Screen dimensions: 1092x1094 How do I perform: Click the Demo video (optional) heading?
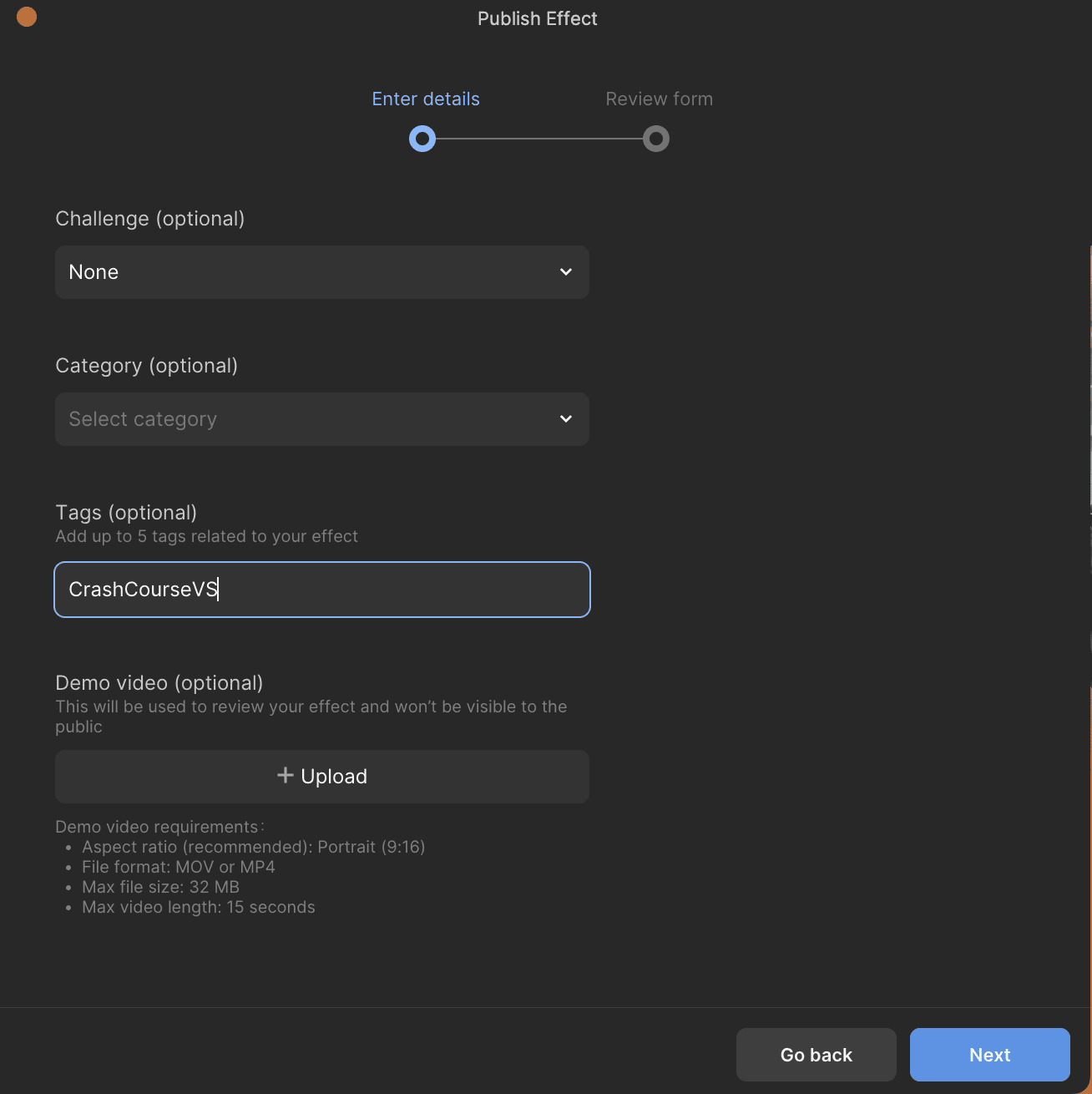[x=159, y=683]
